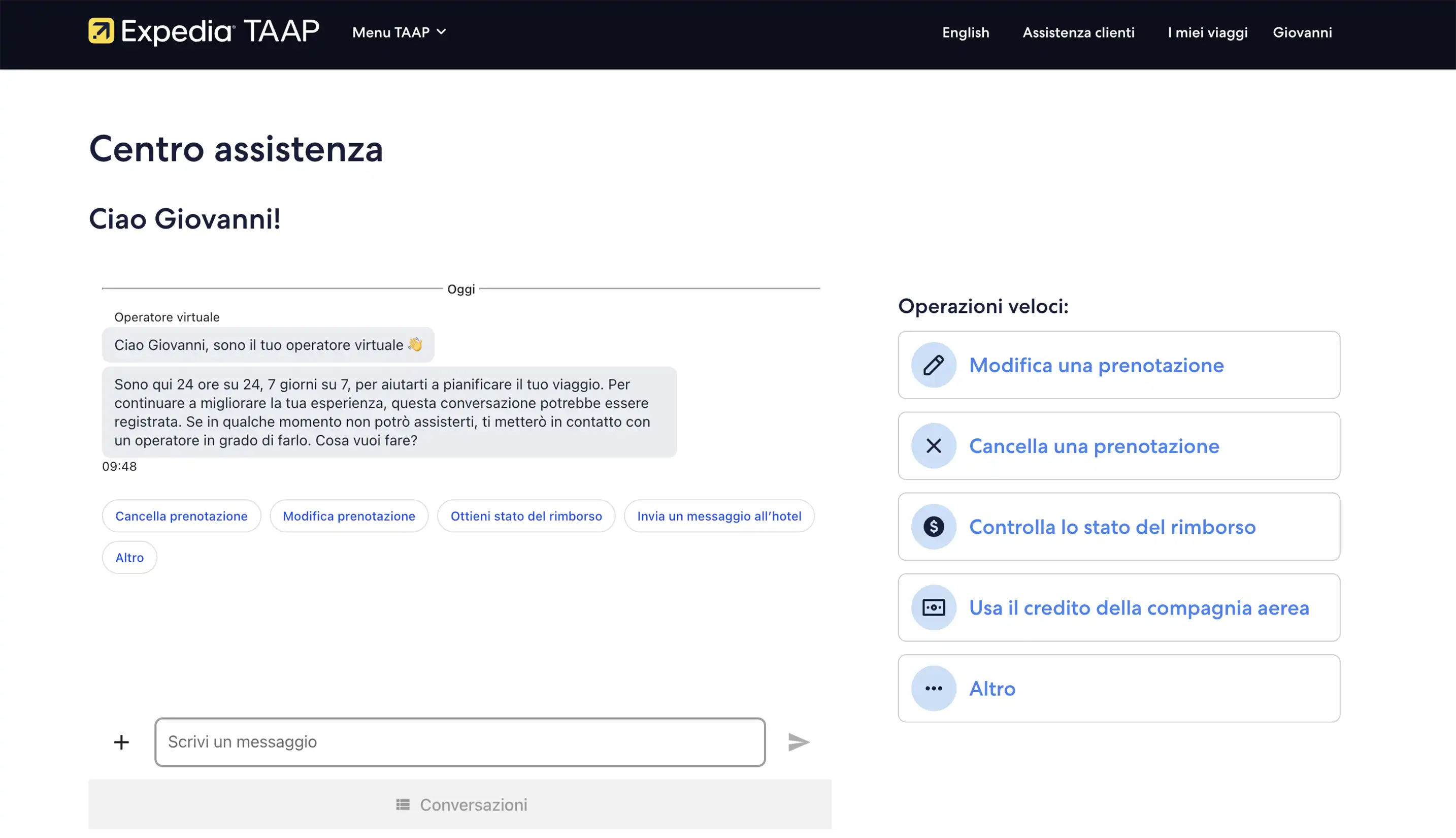The height and width of the screenshot is (838, 1456).
Task: Click the long message about 24 ore su 24
Action: pyautogui.click(x=389, y=412)
